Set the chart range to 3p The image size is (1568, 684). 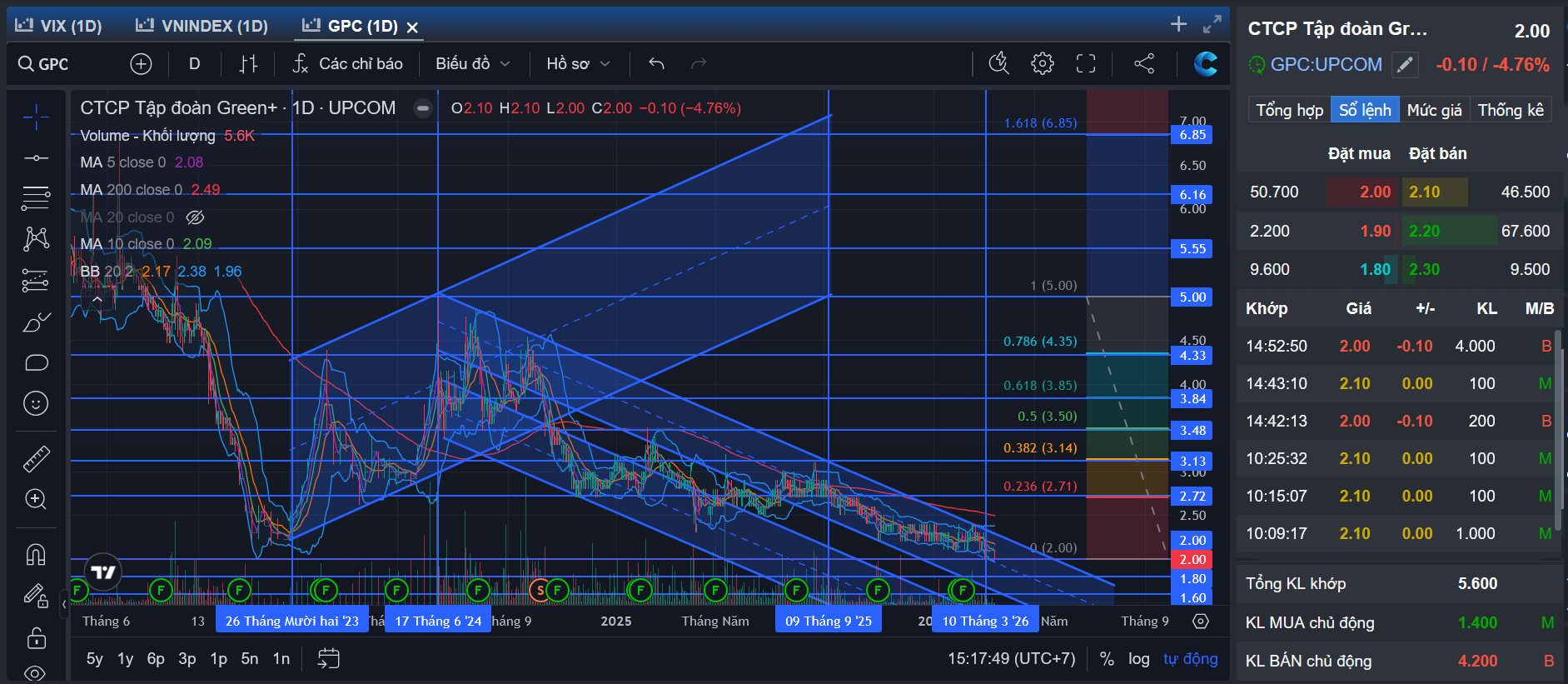[x=187, y=659]
